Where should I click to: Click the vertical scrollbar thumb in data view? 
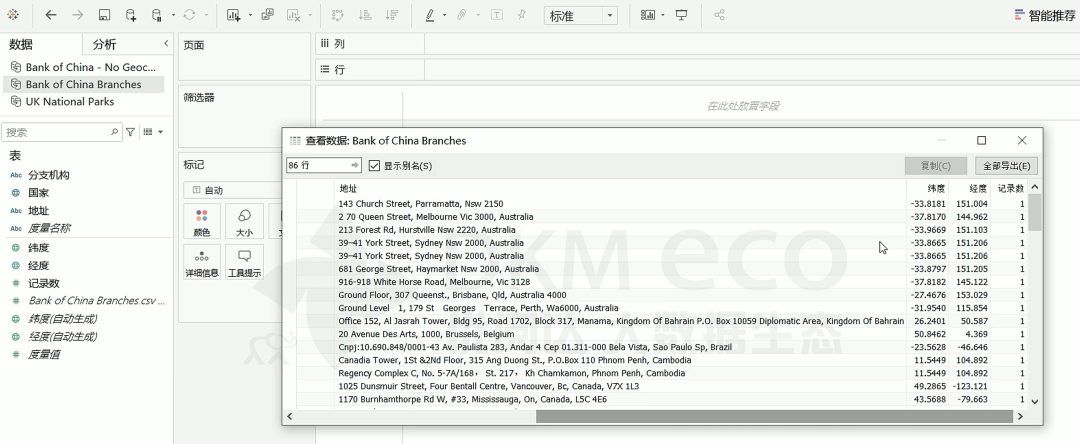click(1034, 212)
